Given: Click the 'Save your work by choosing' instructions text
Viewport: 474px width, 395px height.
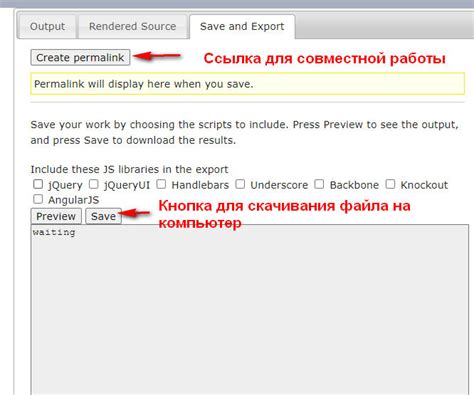Looking at the screenshot, I should (x=244, y=132).
